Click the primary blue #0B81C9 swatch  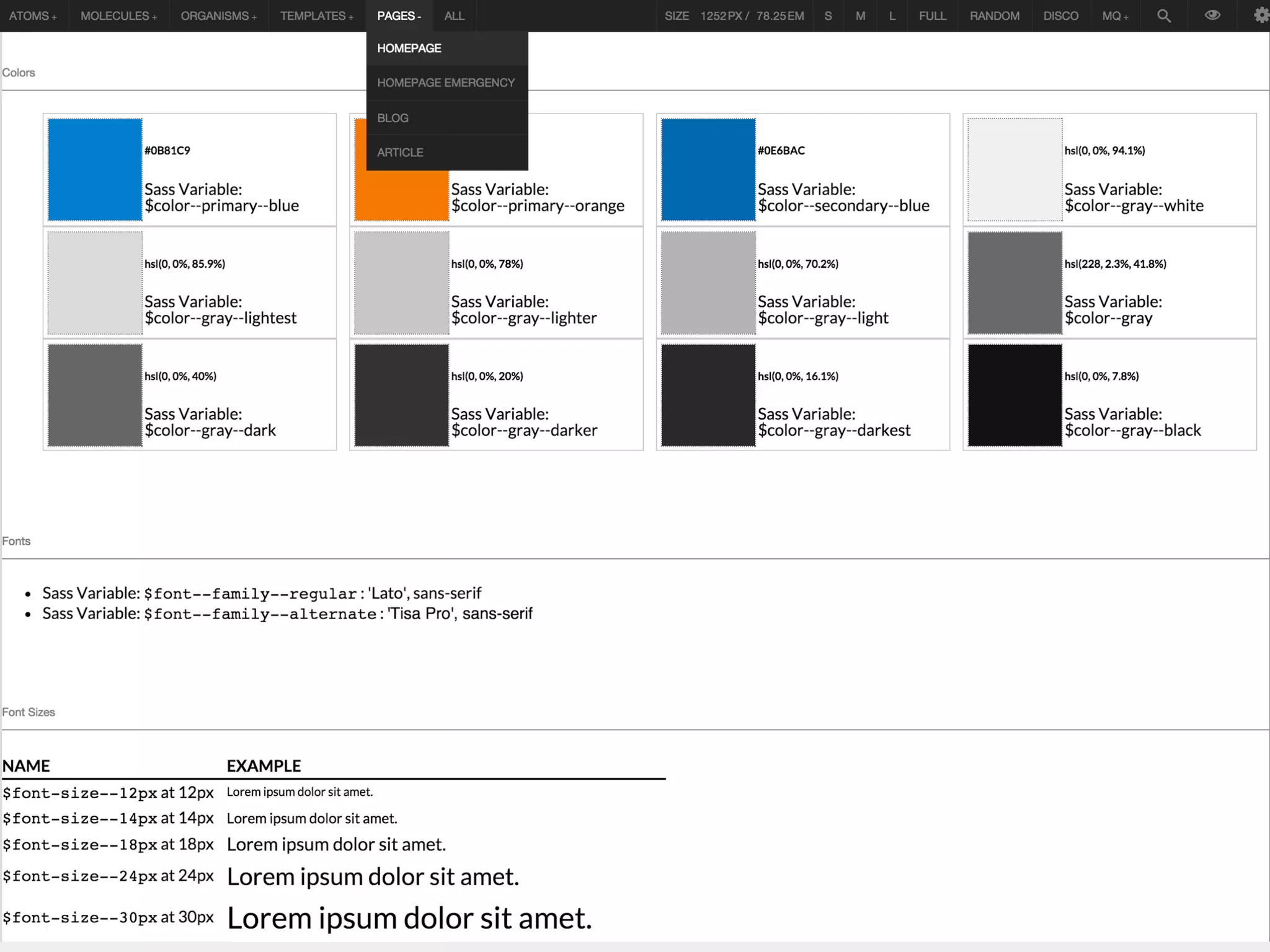(95, 169)
